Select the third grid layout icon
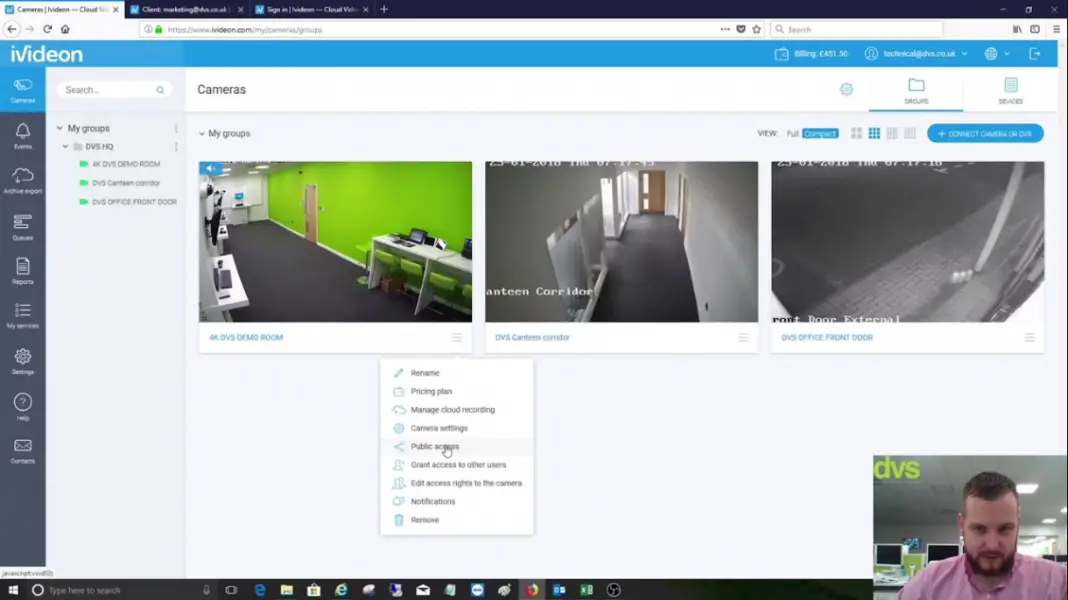The image size is (1068, 600). (x=892, y=133)
